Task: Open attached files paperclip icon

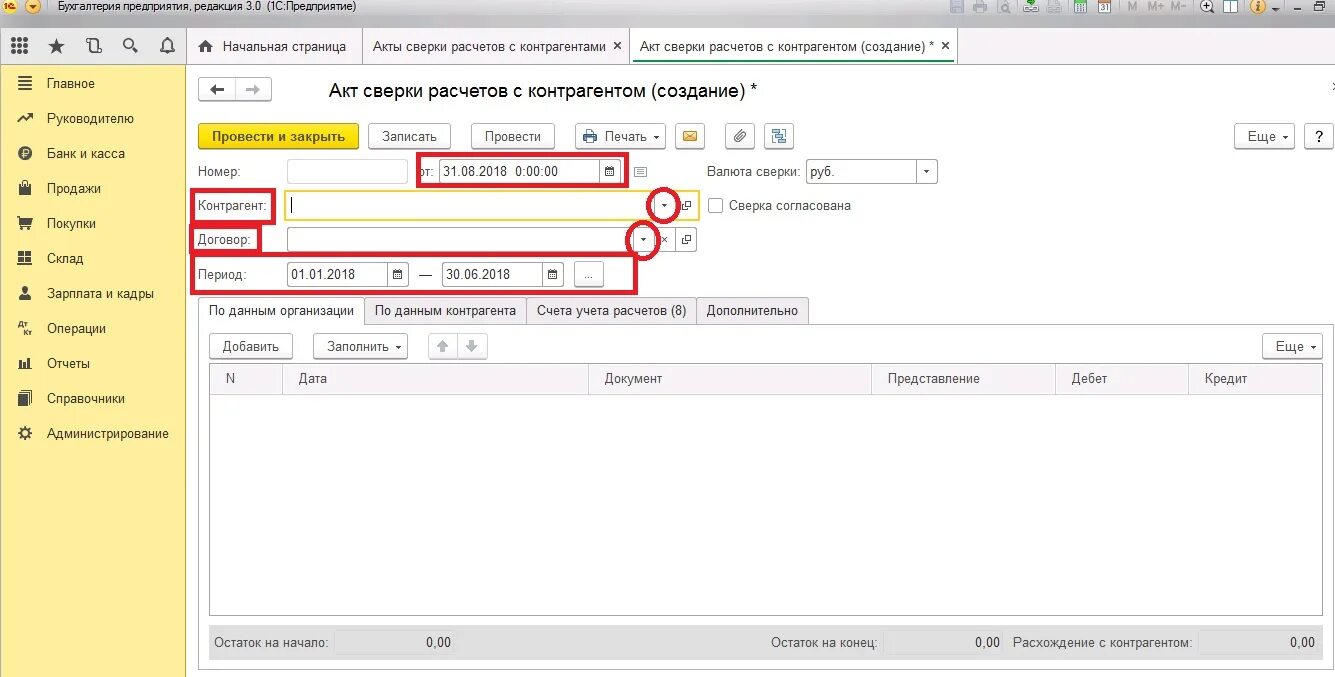Action: (x=740, y=136)
